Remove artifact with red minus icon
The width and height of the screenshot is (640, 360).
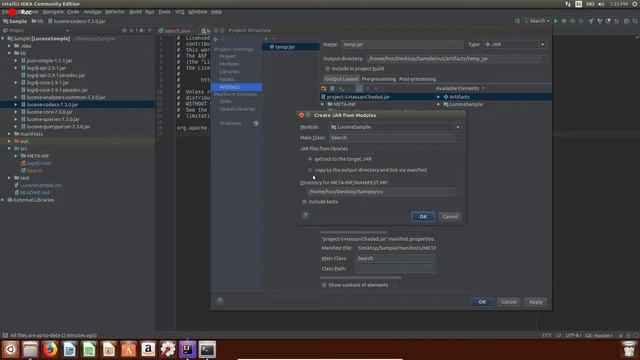(x=274, y=39)
